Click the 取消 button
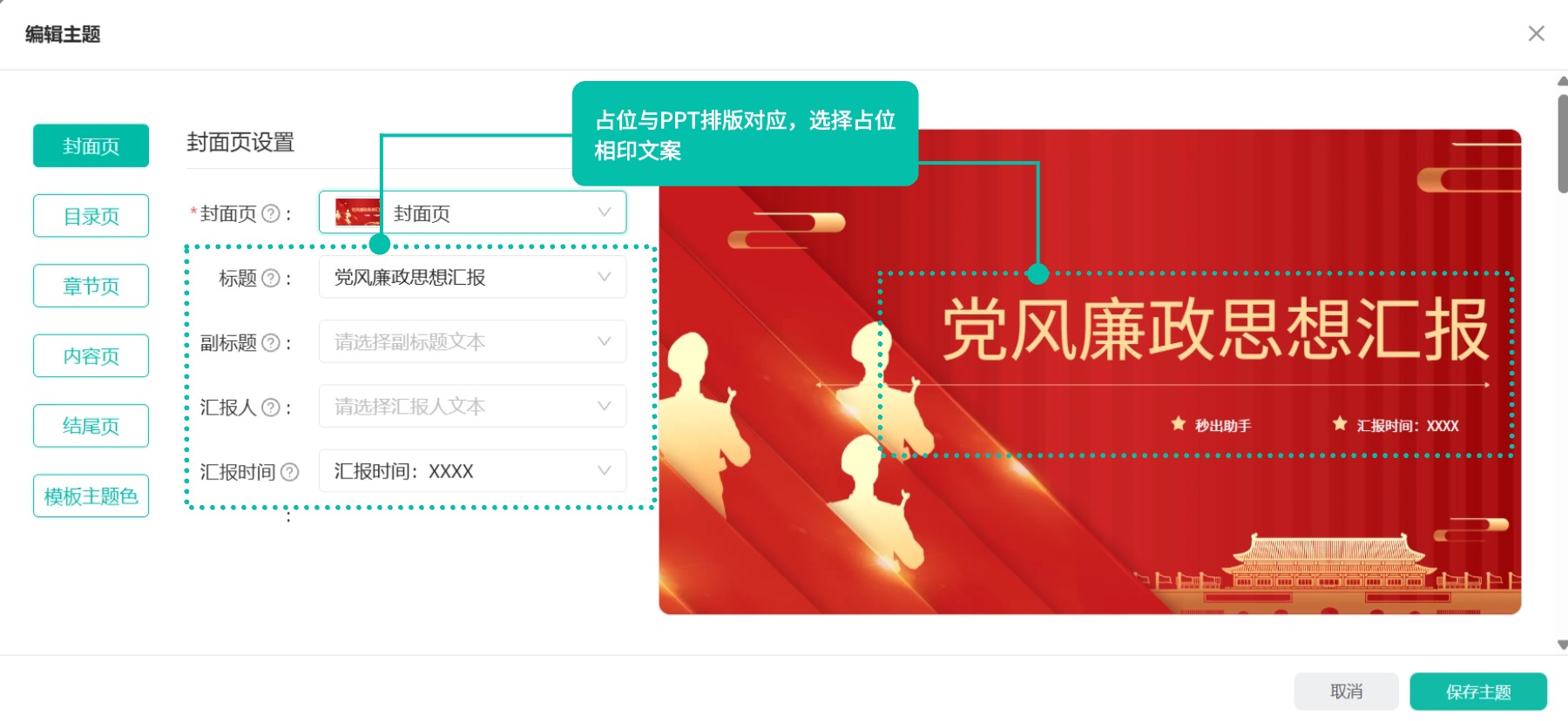 [x=1346, y=691]
